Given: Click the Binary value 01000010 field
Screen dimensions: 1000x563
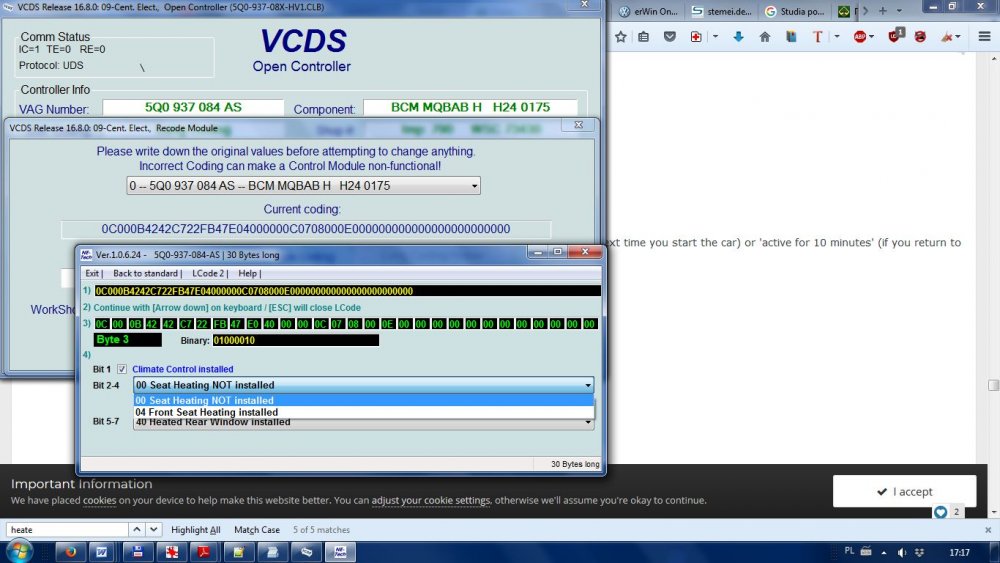Looking at the screenshot, I should pos(296,340).
